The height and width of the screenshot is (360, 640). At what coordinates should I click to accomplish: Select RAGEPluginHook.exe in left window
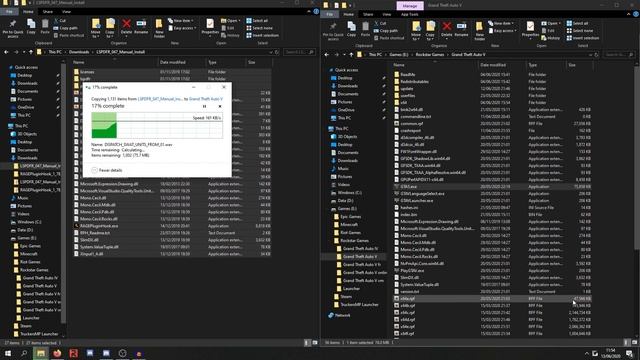coord(173,226)
